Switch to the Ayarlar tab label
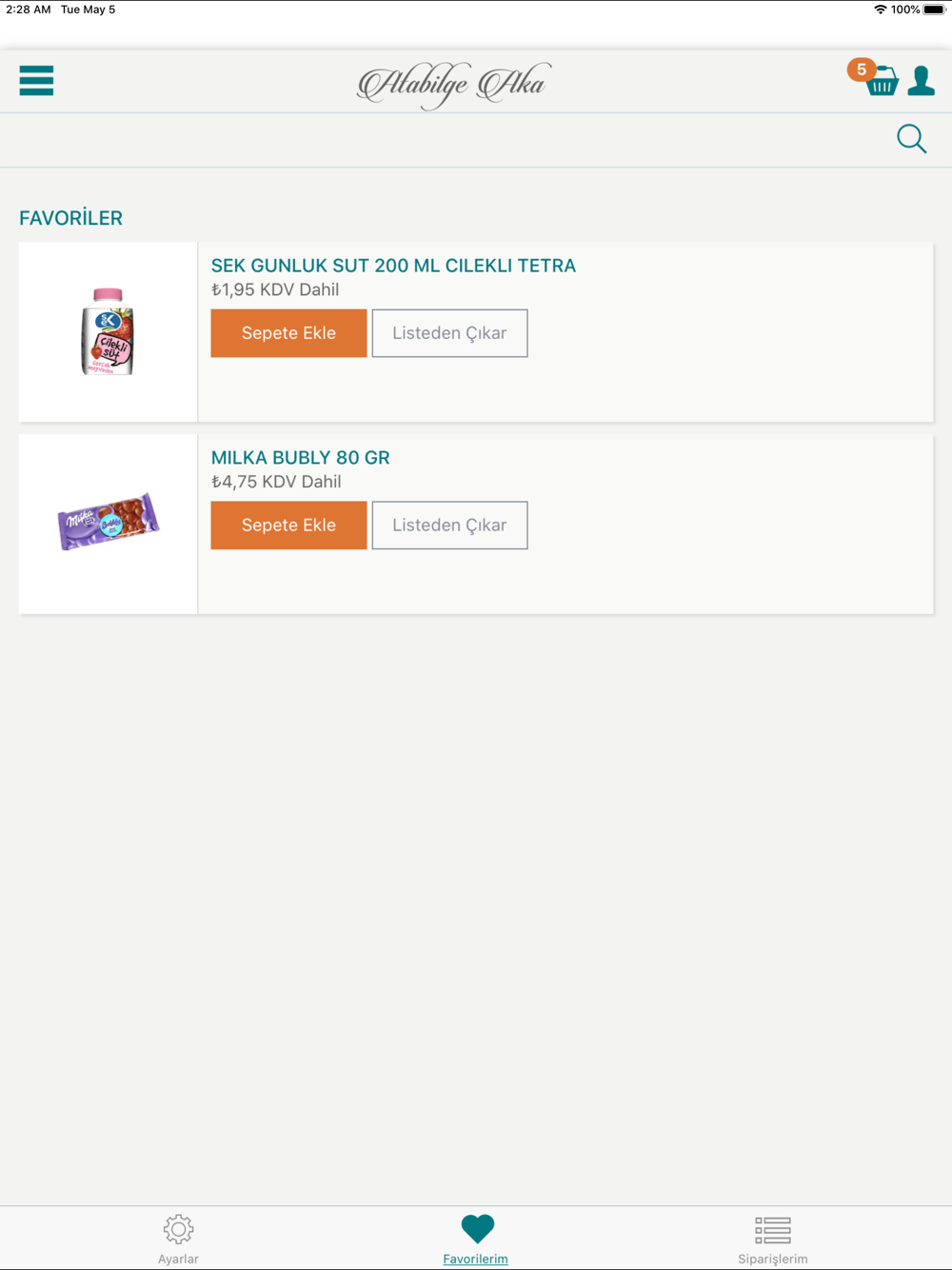 (x=178, y=1259)
